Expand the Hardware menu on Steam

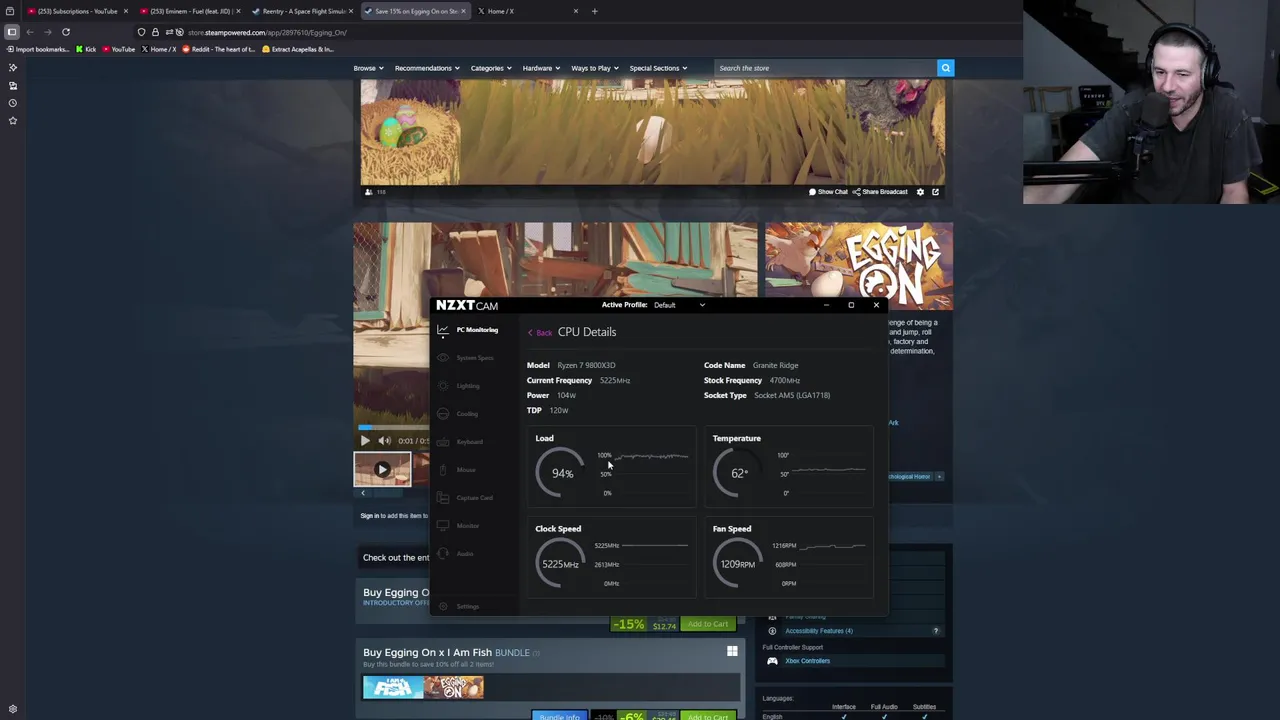[541, 68]
